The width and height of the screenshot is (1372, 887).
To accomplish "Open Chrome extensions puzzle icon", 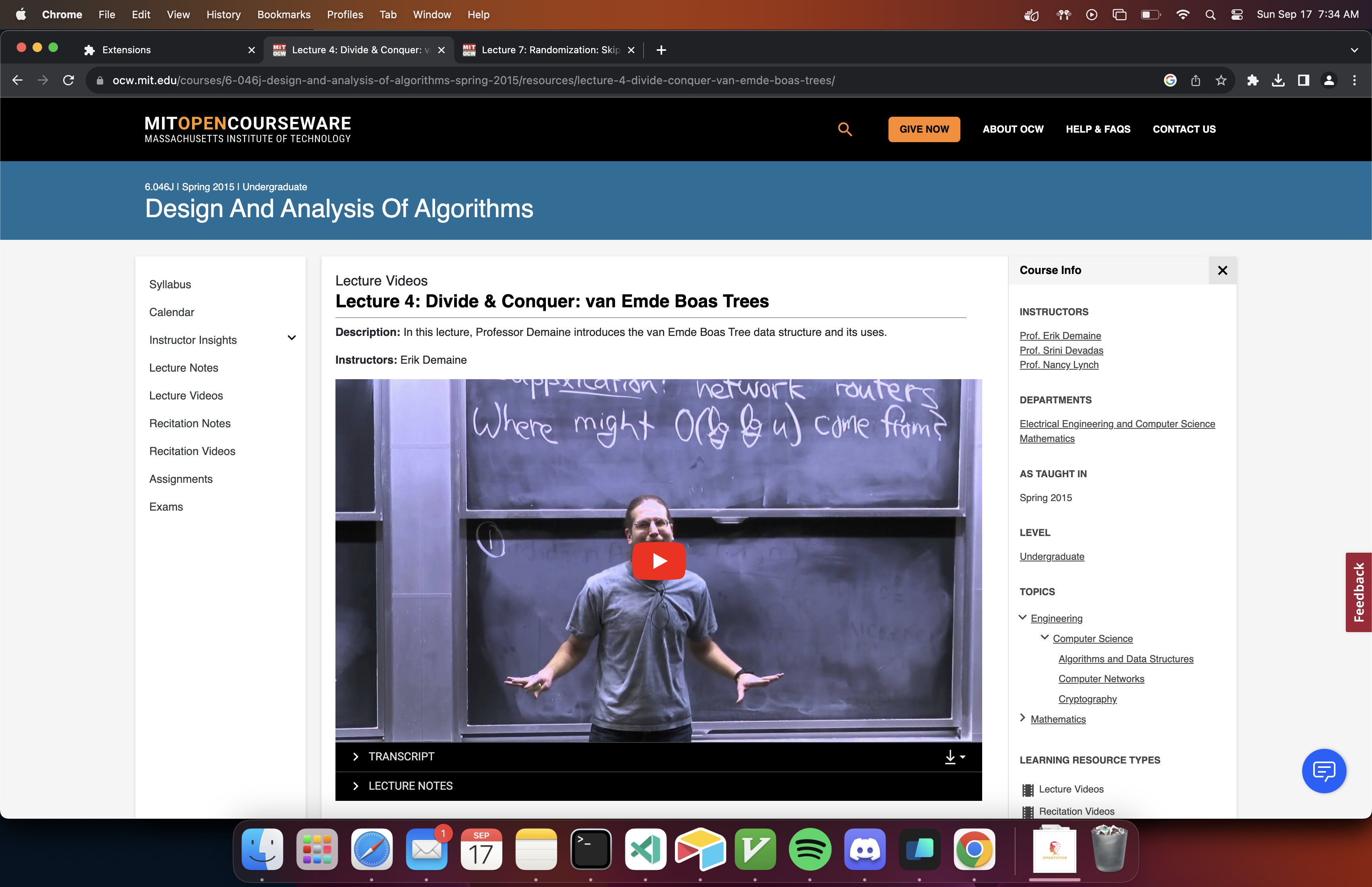I will click(1253, 81).
